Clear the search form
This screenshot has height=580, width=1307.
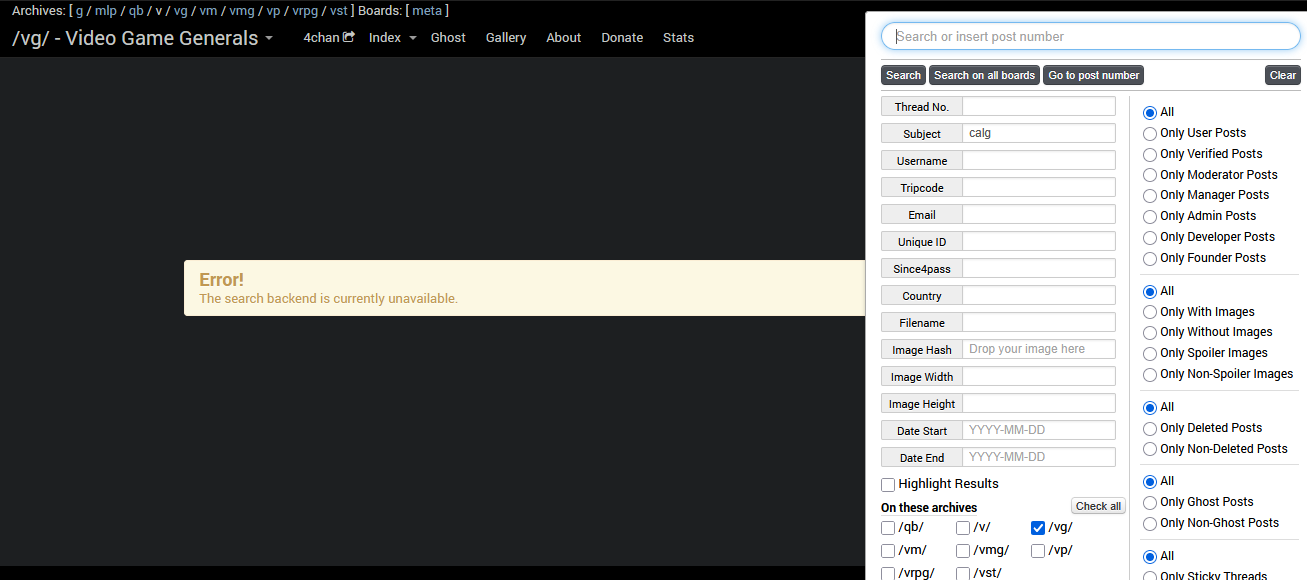tap(1282, 75)
